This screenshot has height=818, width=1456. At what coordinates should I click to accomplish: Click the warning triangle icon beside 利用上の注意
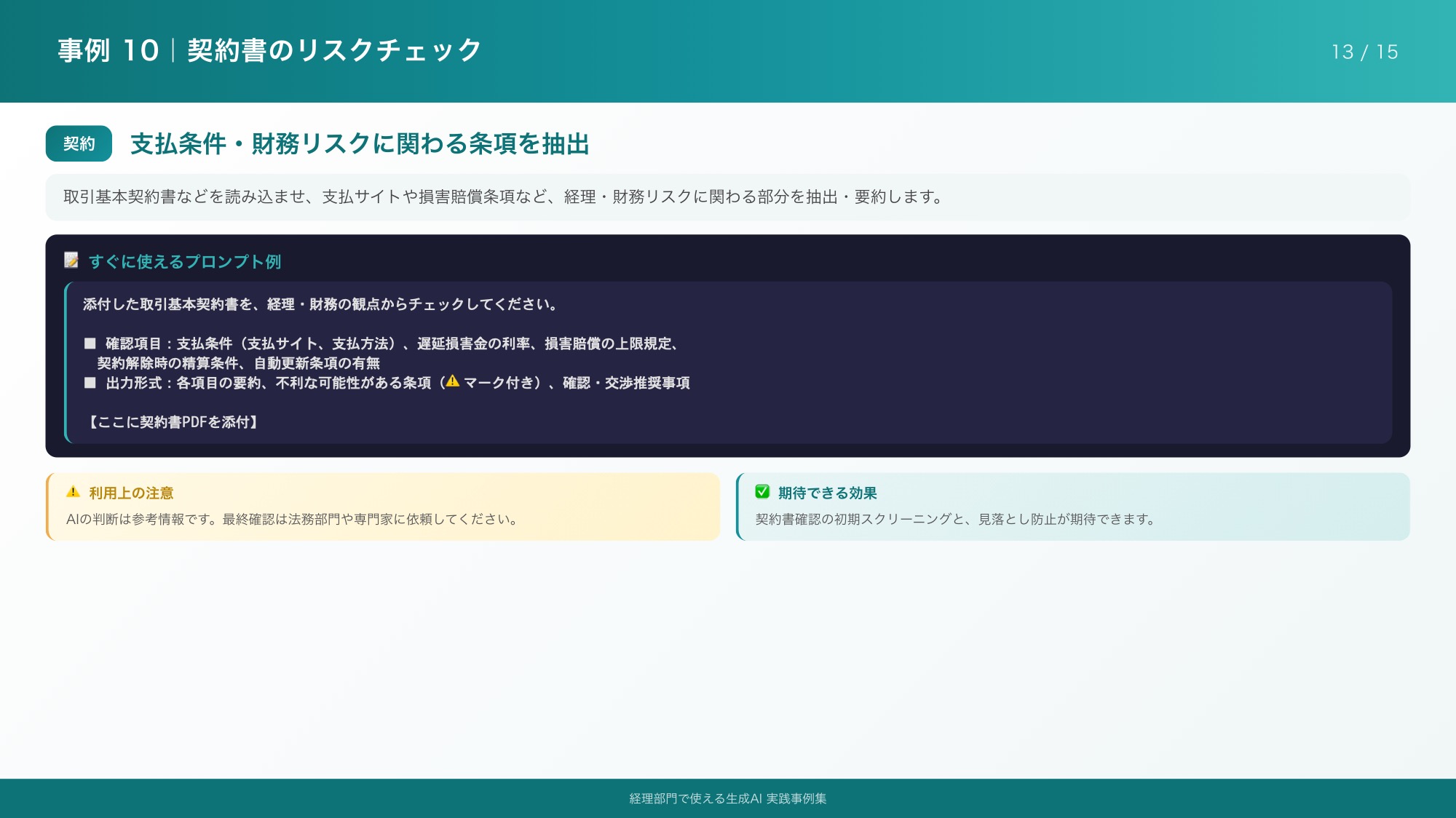(x=73, y=492)
